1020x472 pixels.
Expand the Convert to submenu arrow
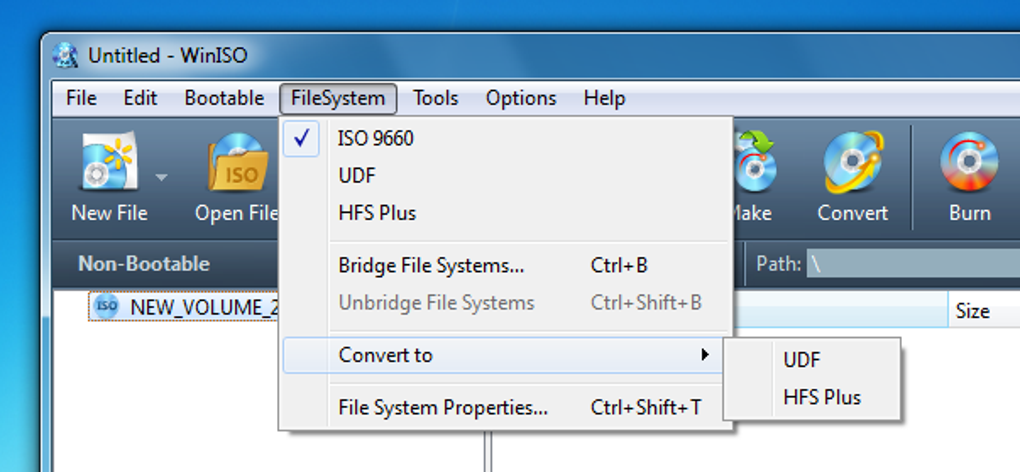tap(705, 355)
